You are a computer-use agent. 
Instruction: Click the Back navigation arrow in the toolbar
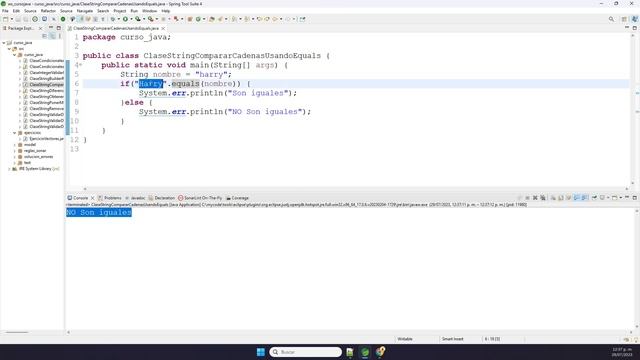[275, 19]
